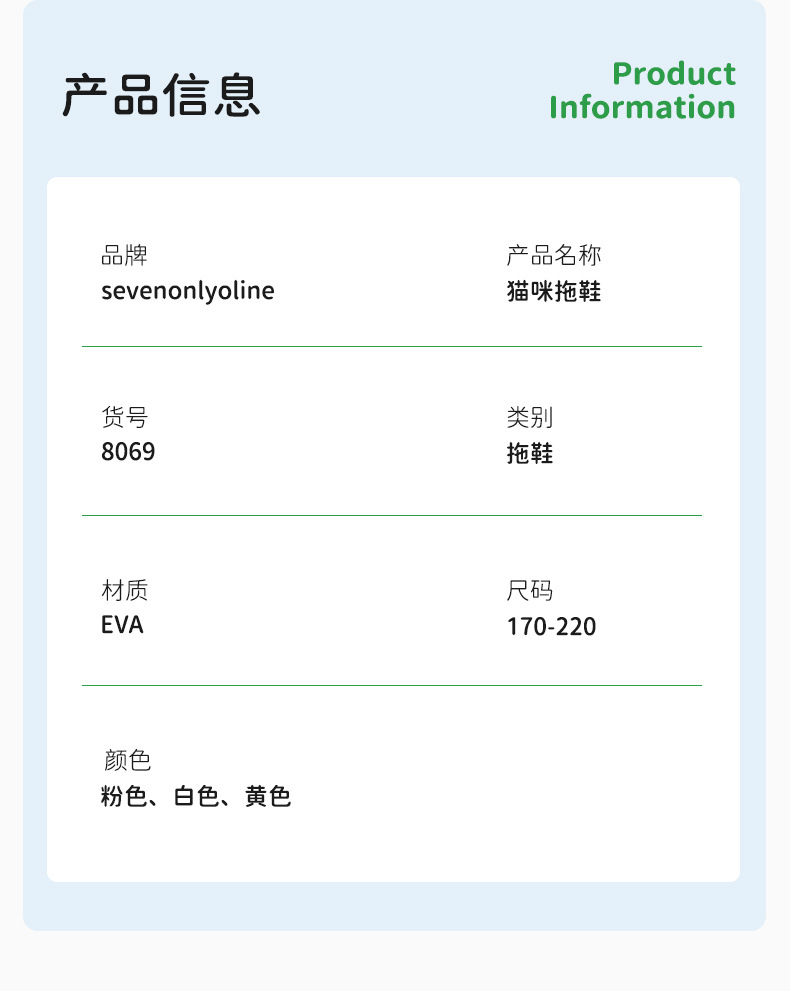
Task: Select the 品牌 field label
Action: pyautogui.click(x=124, y=256)
